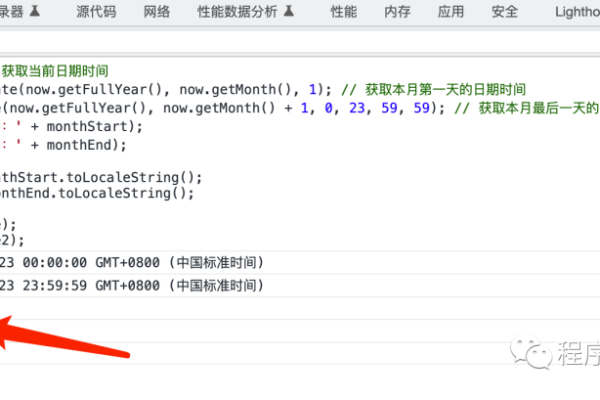Click the flask icon beside 性能数据分析
The image size is (600, 400).
coord(289,11)
